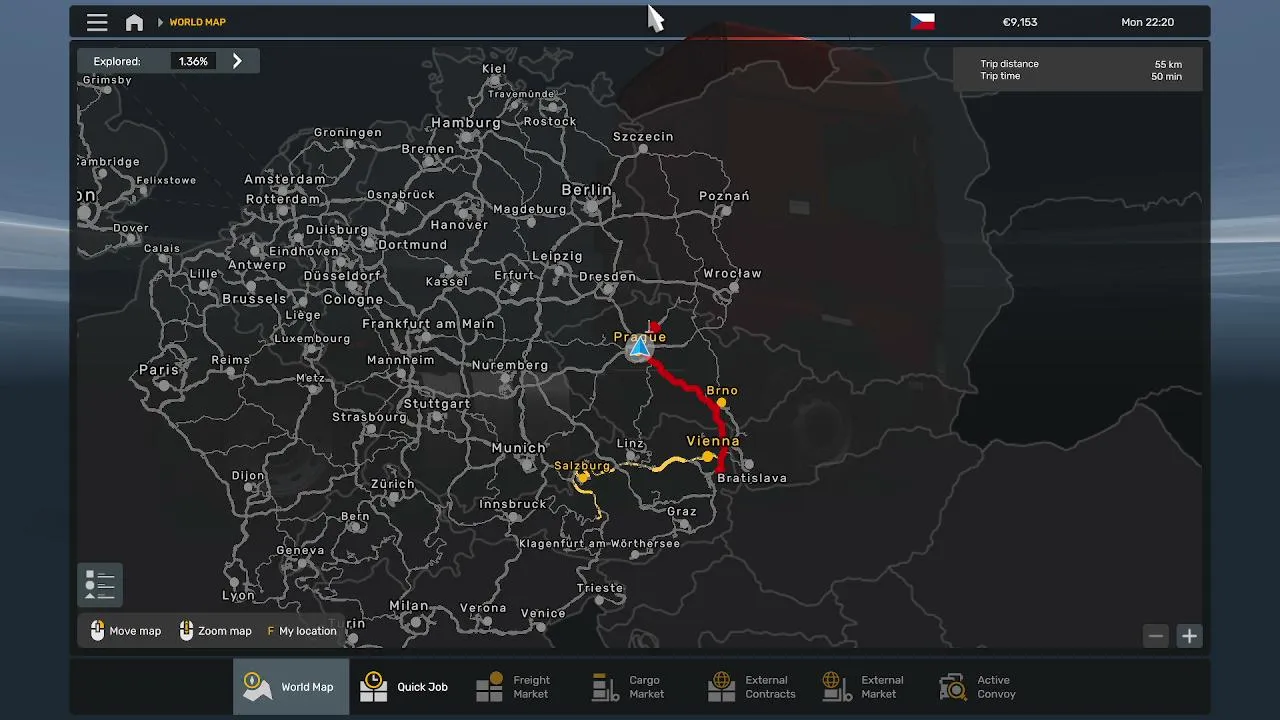
Task: Go to the home screen icon
Action: pos(134,22)
